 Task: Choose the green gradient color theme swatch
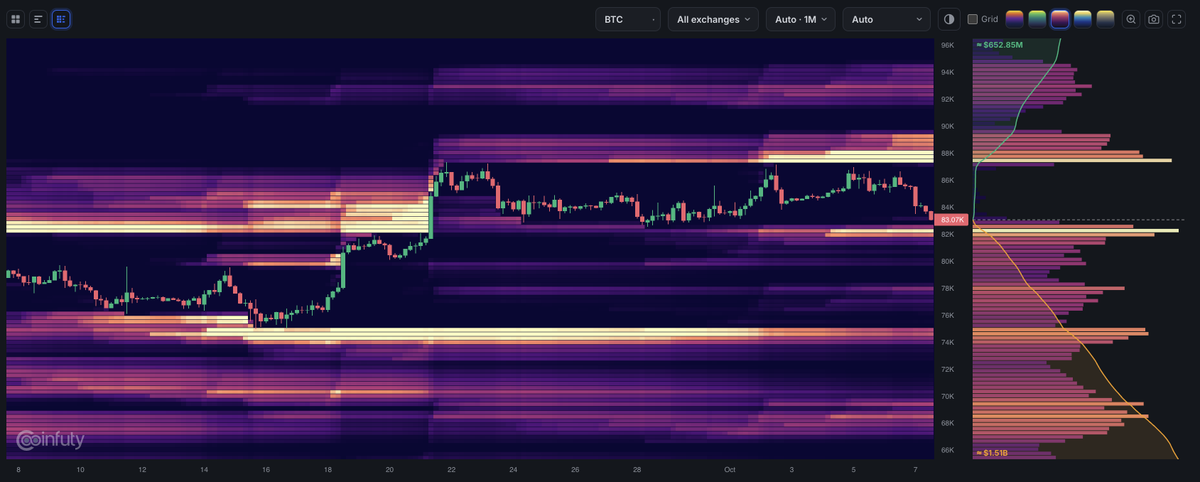coord(1038,19)
